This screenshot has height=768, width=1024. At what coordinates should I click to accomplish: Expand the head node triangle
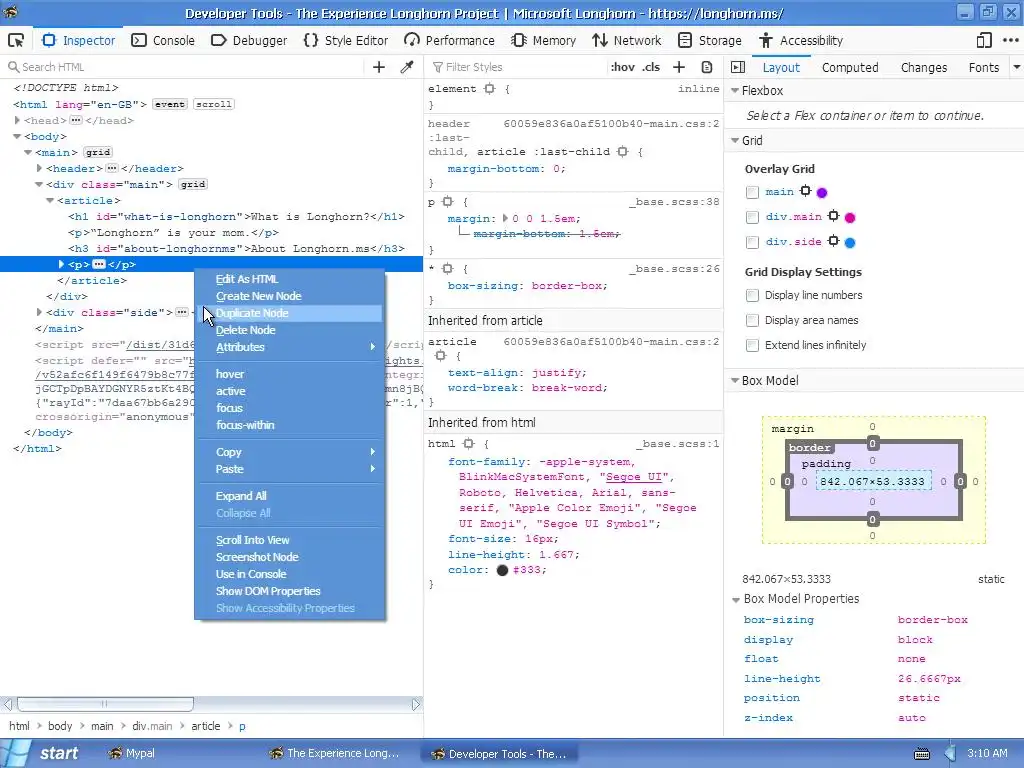click(18, 120)
